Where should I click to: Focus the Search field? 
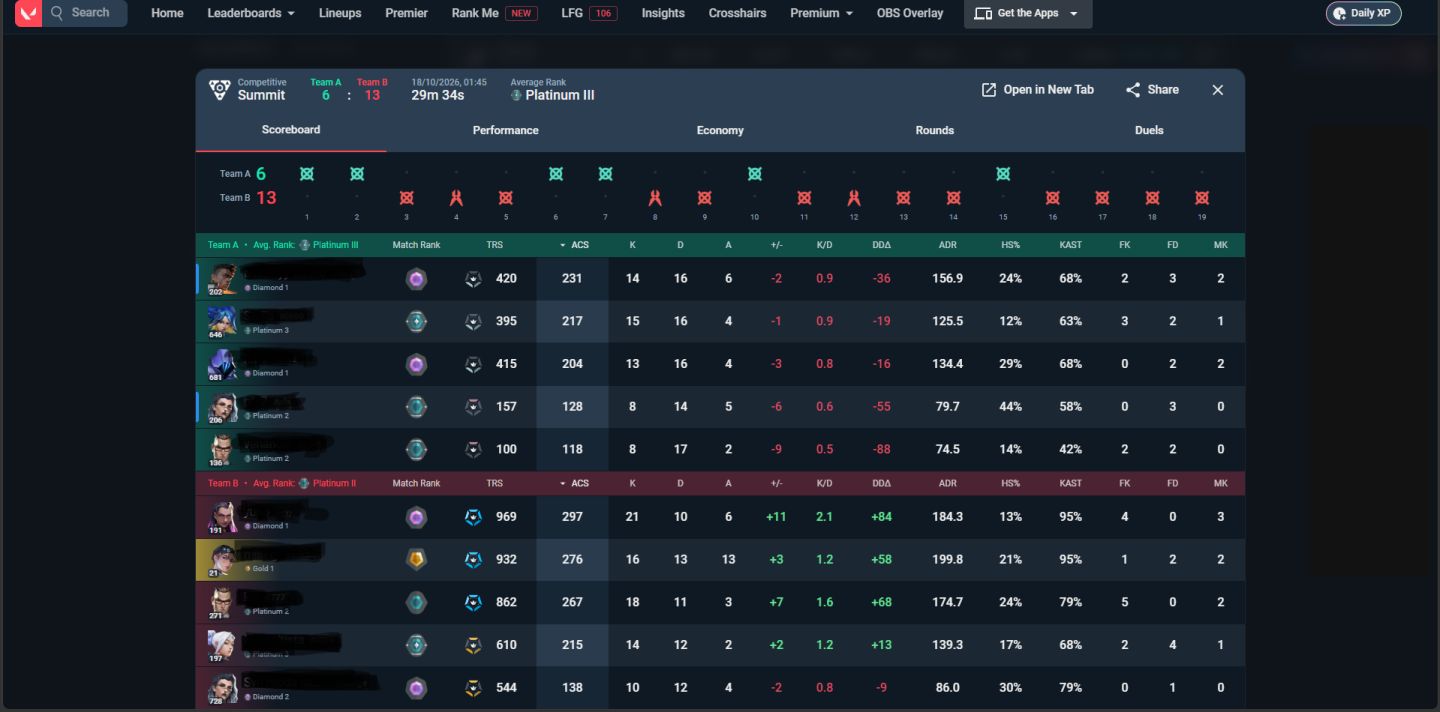[x=85, y=13]
